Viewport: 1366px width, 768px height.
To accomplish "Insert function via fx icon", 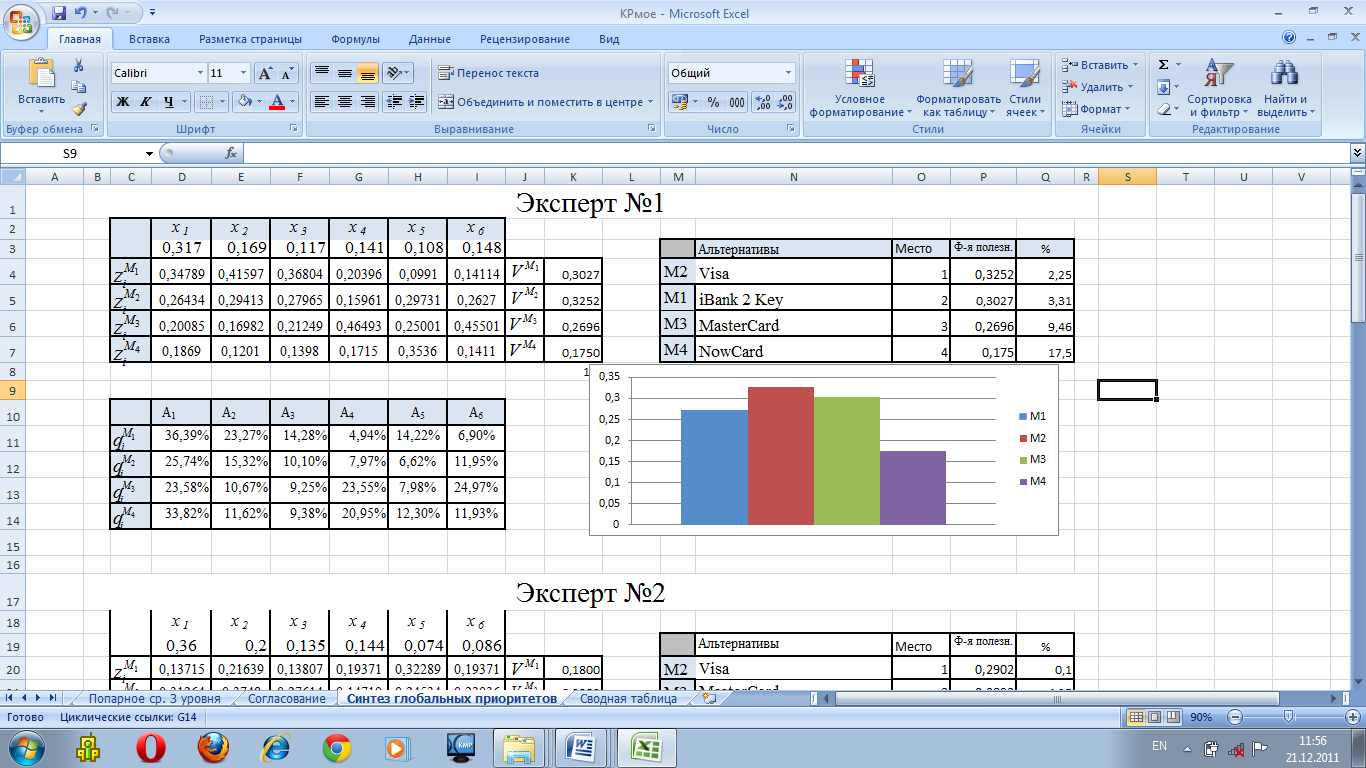I will tap(230, 153).
